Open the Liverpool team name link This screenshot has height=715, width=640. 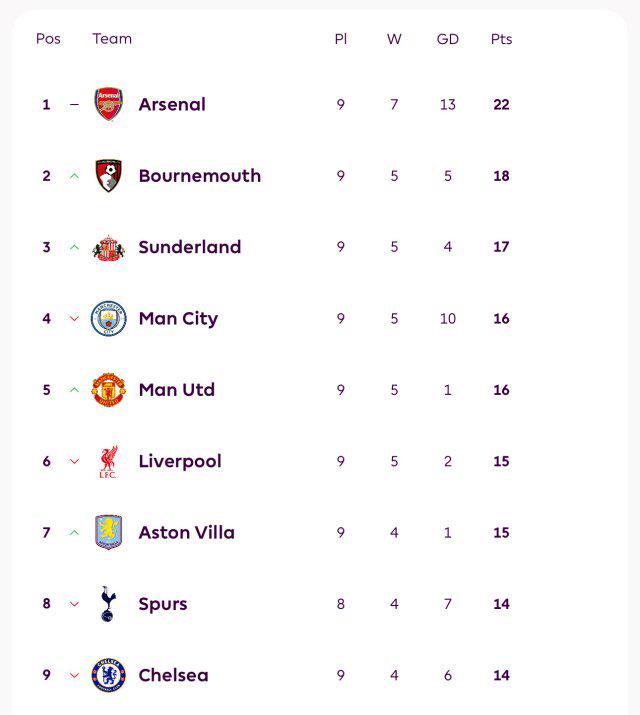coord(180,461)
